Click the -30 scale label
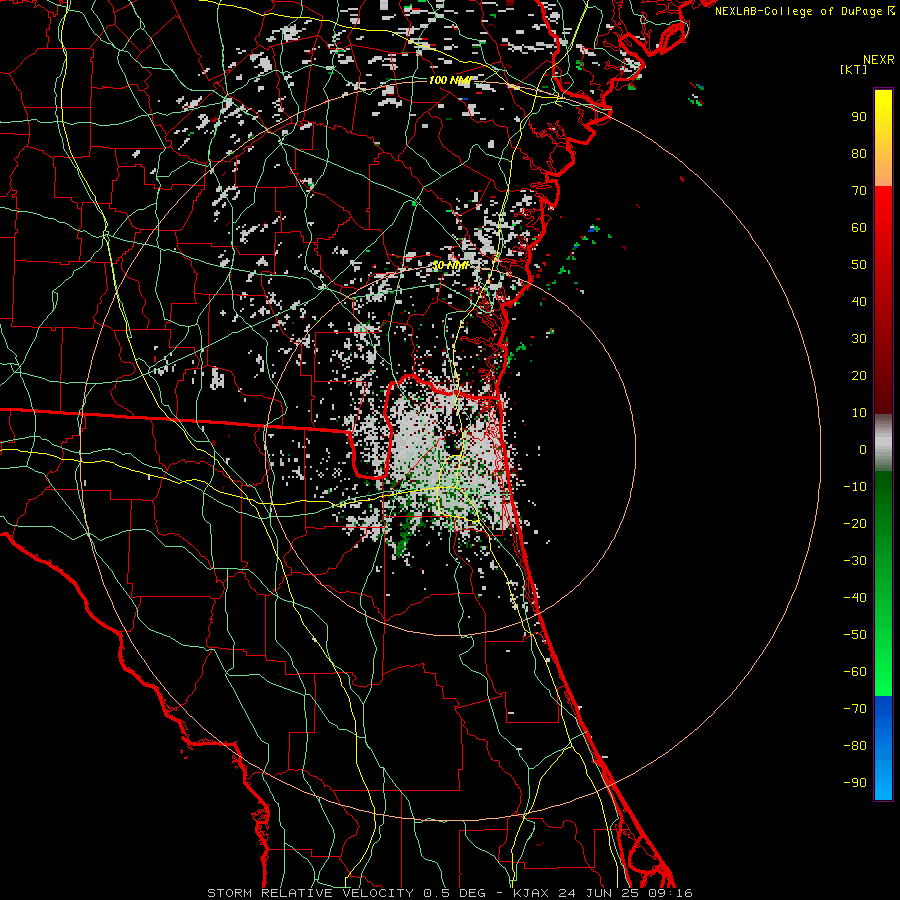This screenshot has height=900, width=900. pyautogui.click(x=855, y=561)
